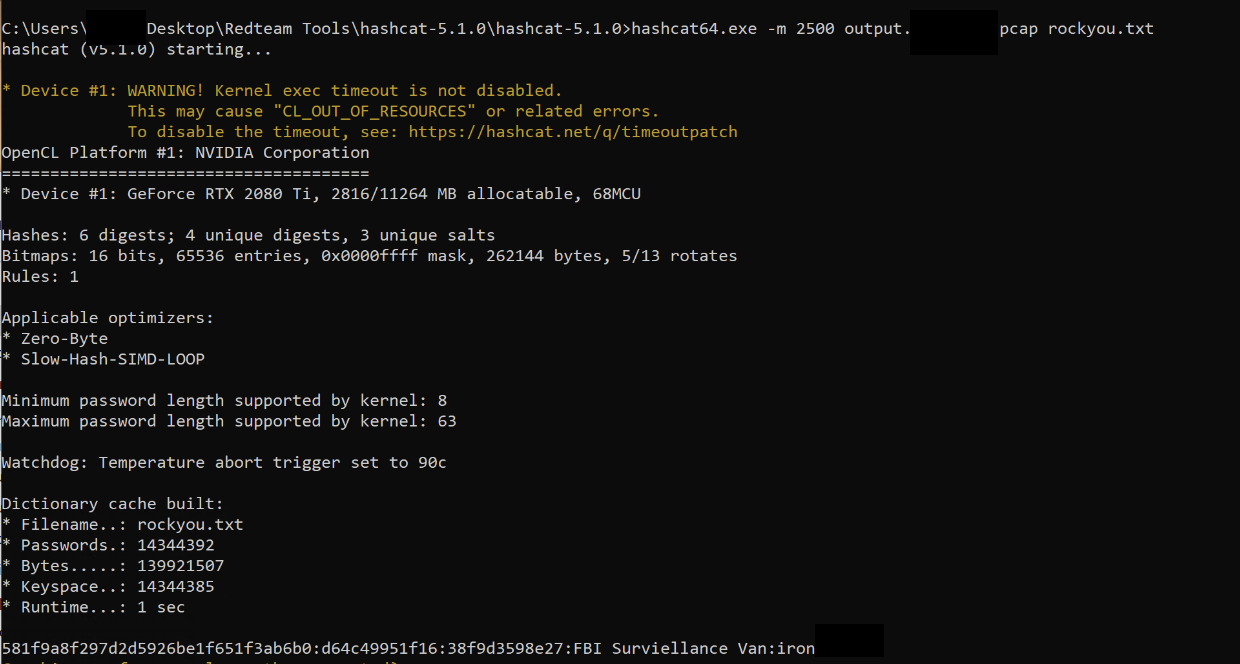The height and width of the screenshot is (664, 1240).
Task: Click the Device #1 WARNING message
Action: click(x=282, y=91)
